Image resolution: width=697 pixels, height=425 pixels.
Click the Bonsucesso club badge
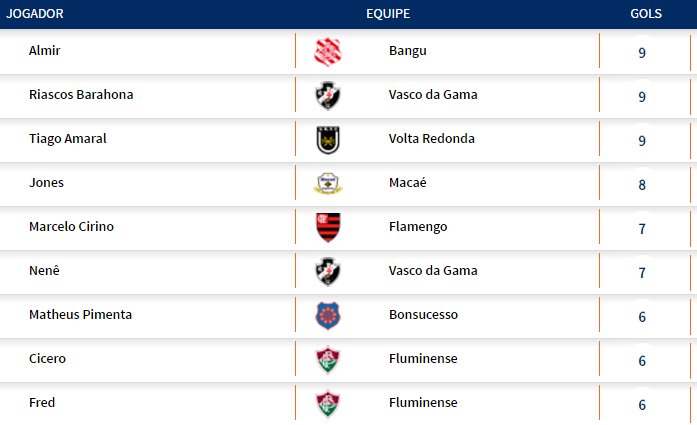[328, 315]
